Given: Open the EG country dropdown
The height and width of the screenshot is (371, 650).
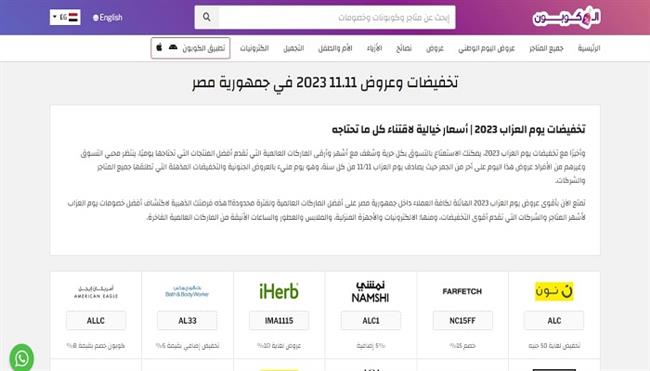Looking at the screenshot, I should point(65,17).
